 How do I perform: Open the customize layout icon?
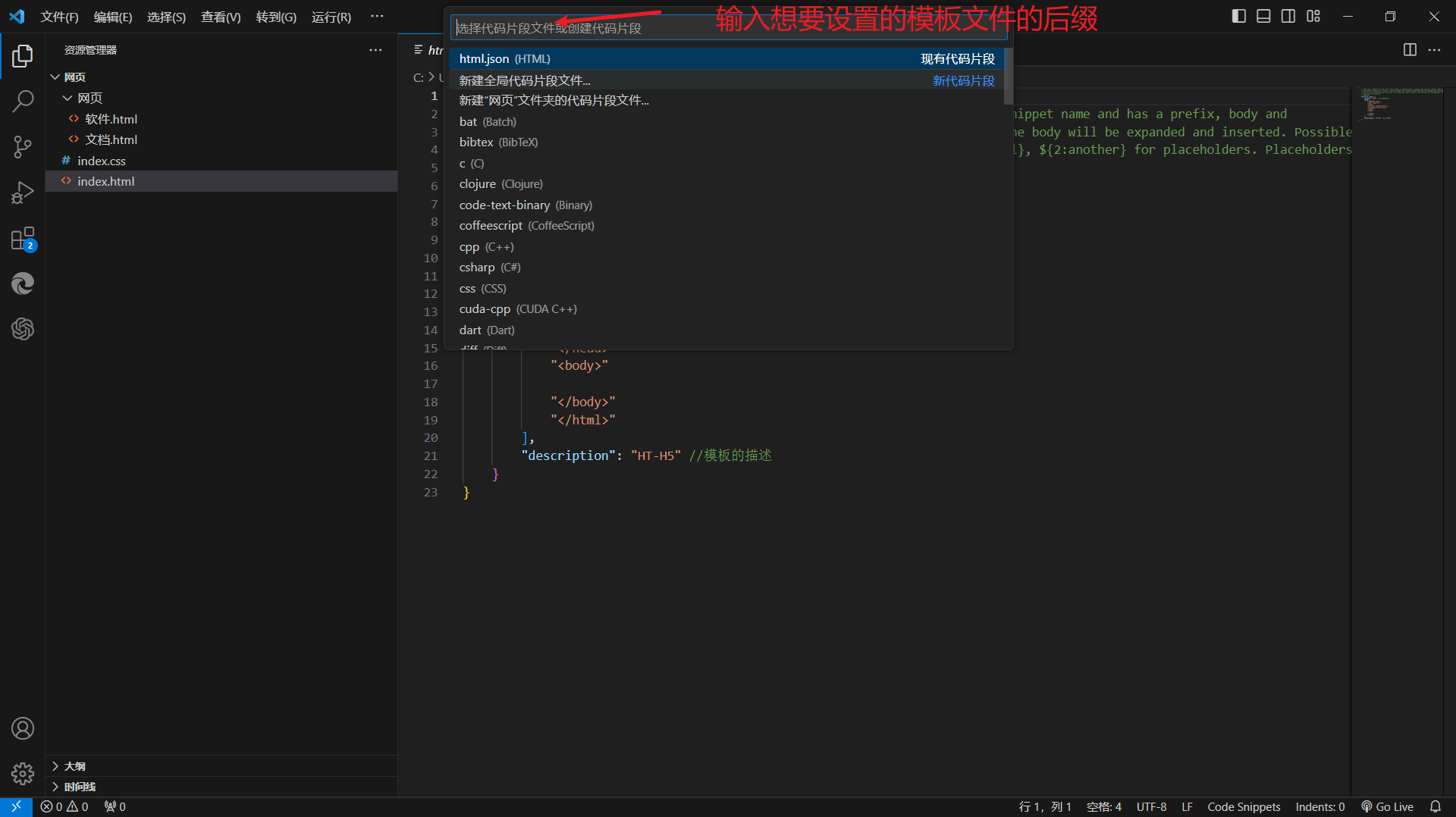pyautogui.click(x=1313, y=16)
